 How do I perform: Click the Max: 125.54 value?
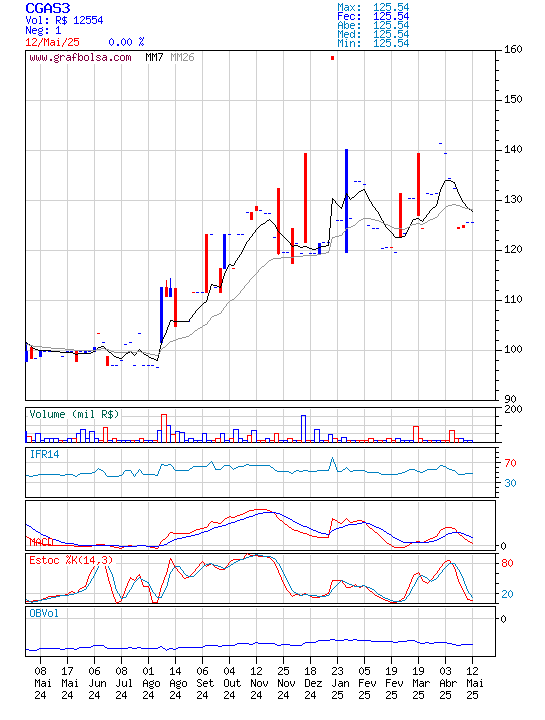(373, 7)
